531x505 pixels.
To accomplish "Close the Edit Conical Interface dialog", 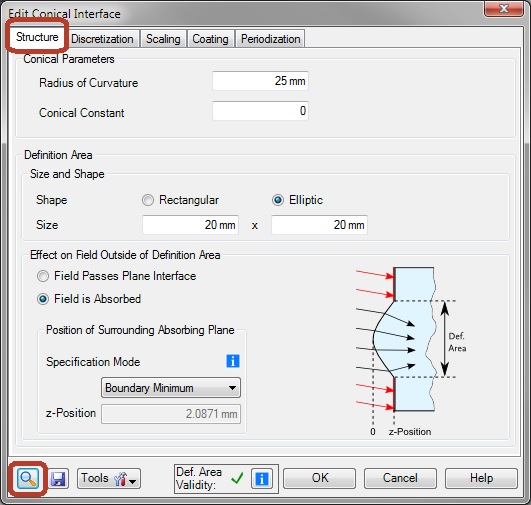I will pos(504,8).
